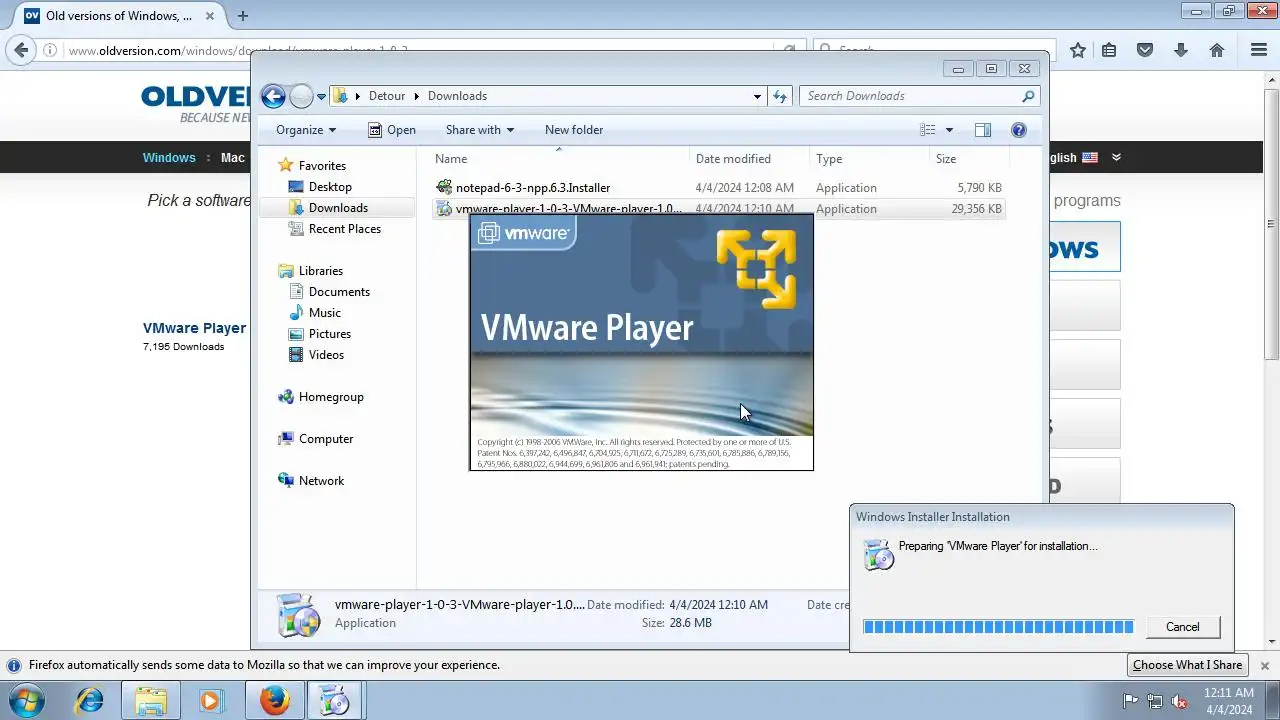Select Downloads in the navigation pane

point(338,208)
